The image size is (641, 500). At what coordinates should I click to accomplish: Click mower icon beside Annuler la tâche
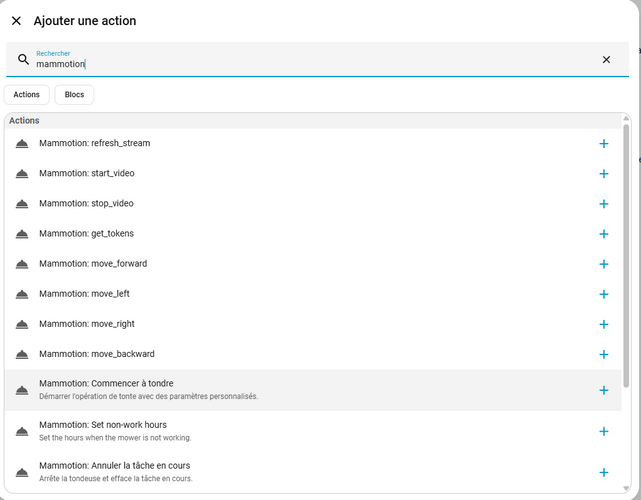click(x=22, y=473)
